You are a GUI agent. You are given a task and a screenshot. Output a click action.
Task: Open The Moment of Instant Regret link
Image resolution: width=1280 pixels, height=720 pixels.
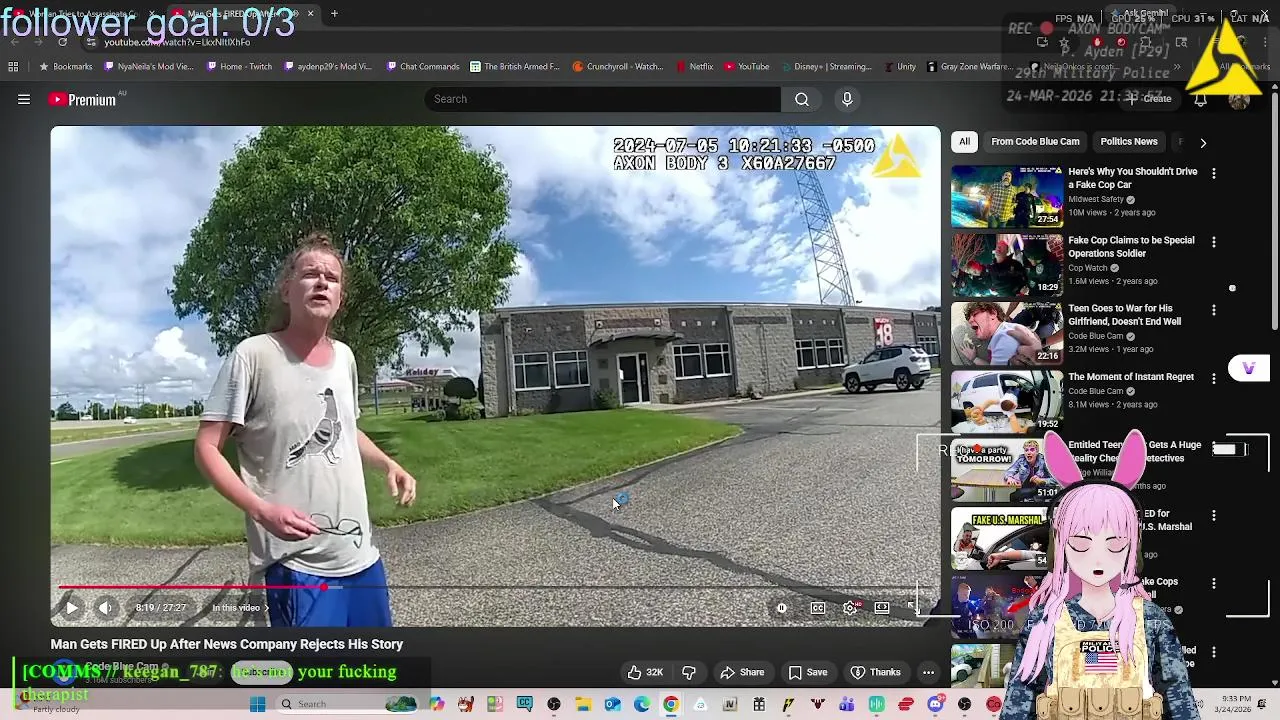pos(1131,377)
